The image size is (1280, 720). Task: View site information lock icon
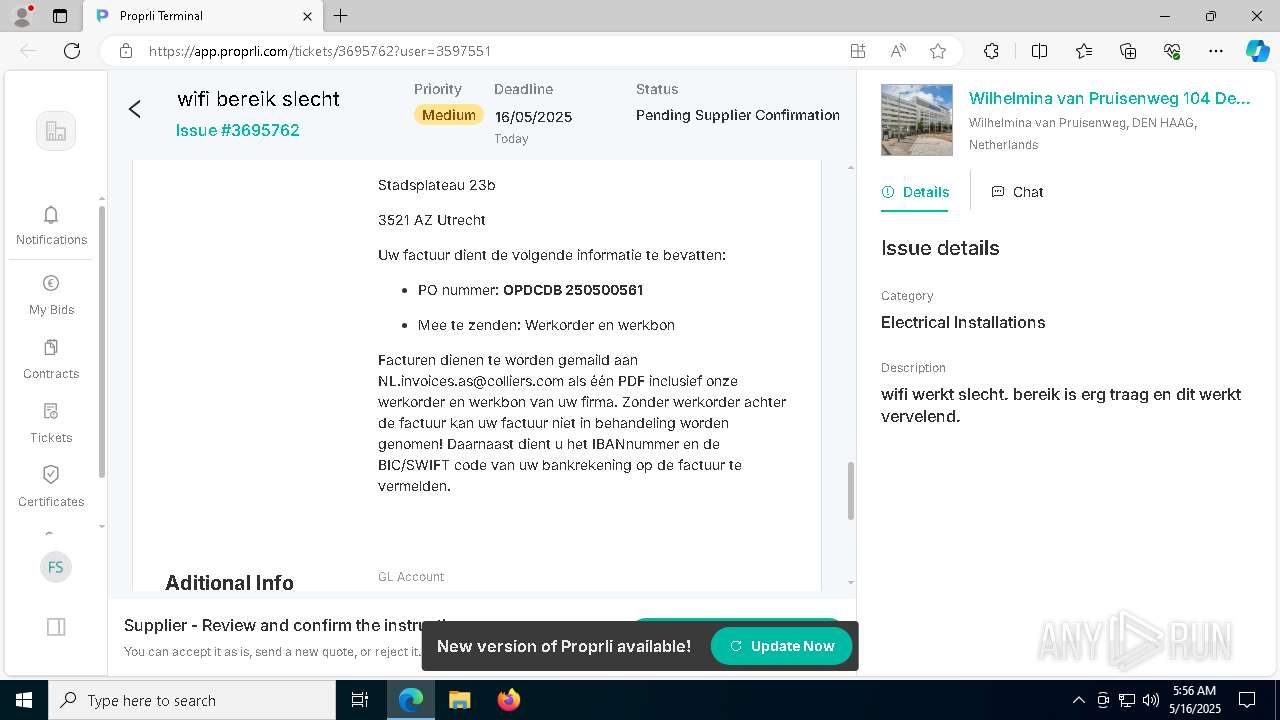[x=126, y=51]
